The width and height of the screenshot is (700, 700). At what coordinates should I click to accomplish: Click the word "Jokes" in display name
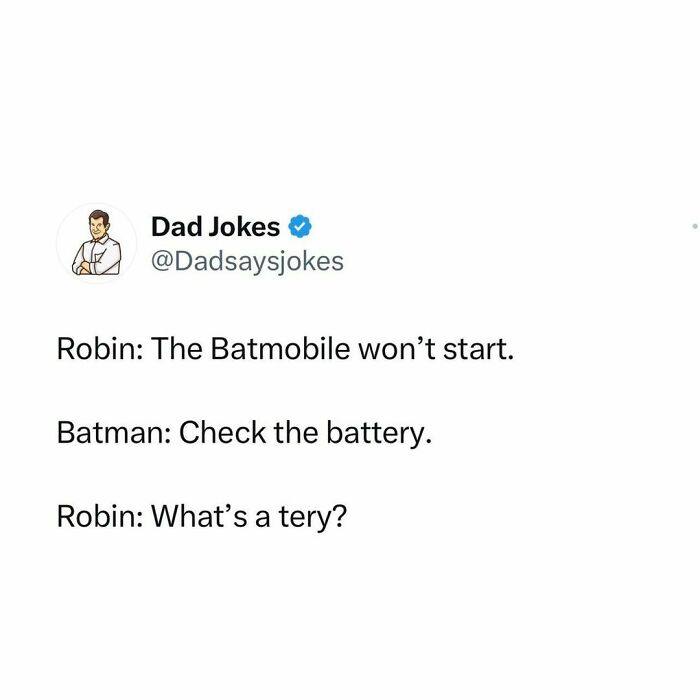click(x=246, y=227)
